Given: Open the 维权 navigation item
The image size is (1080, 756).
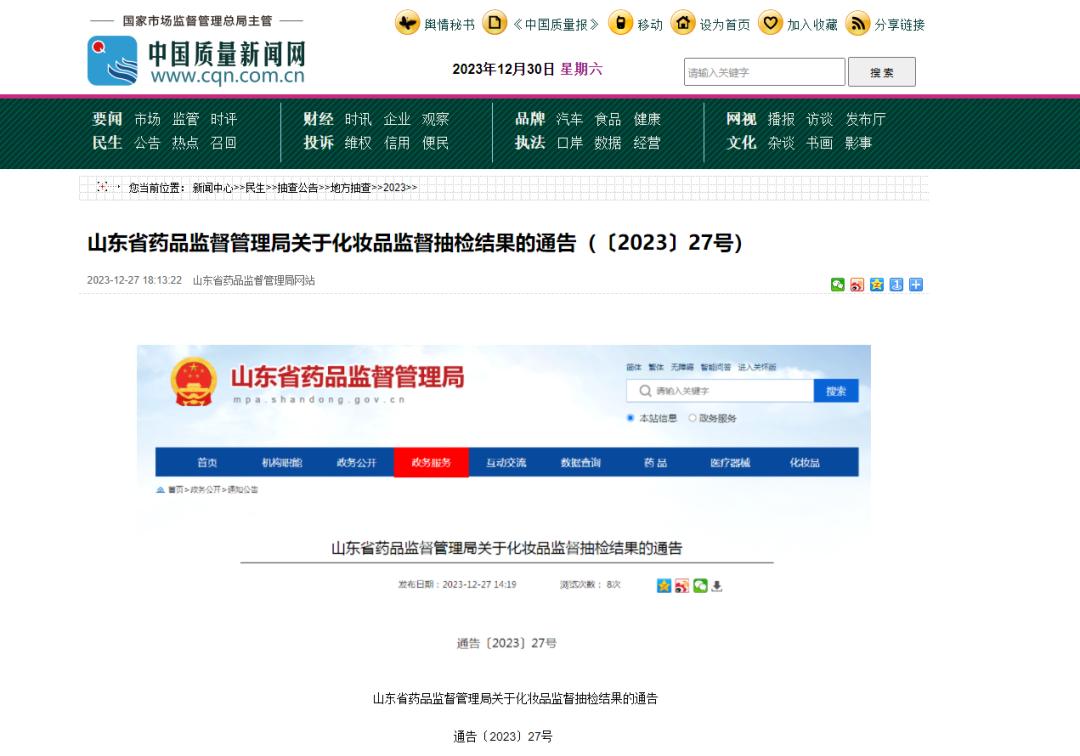Looking at the screenshot, I should point(358,143).
